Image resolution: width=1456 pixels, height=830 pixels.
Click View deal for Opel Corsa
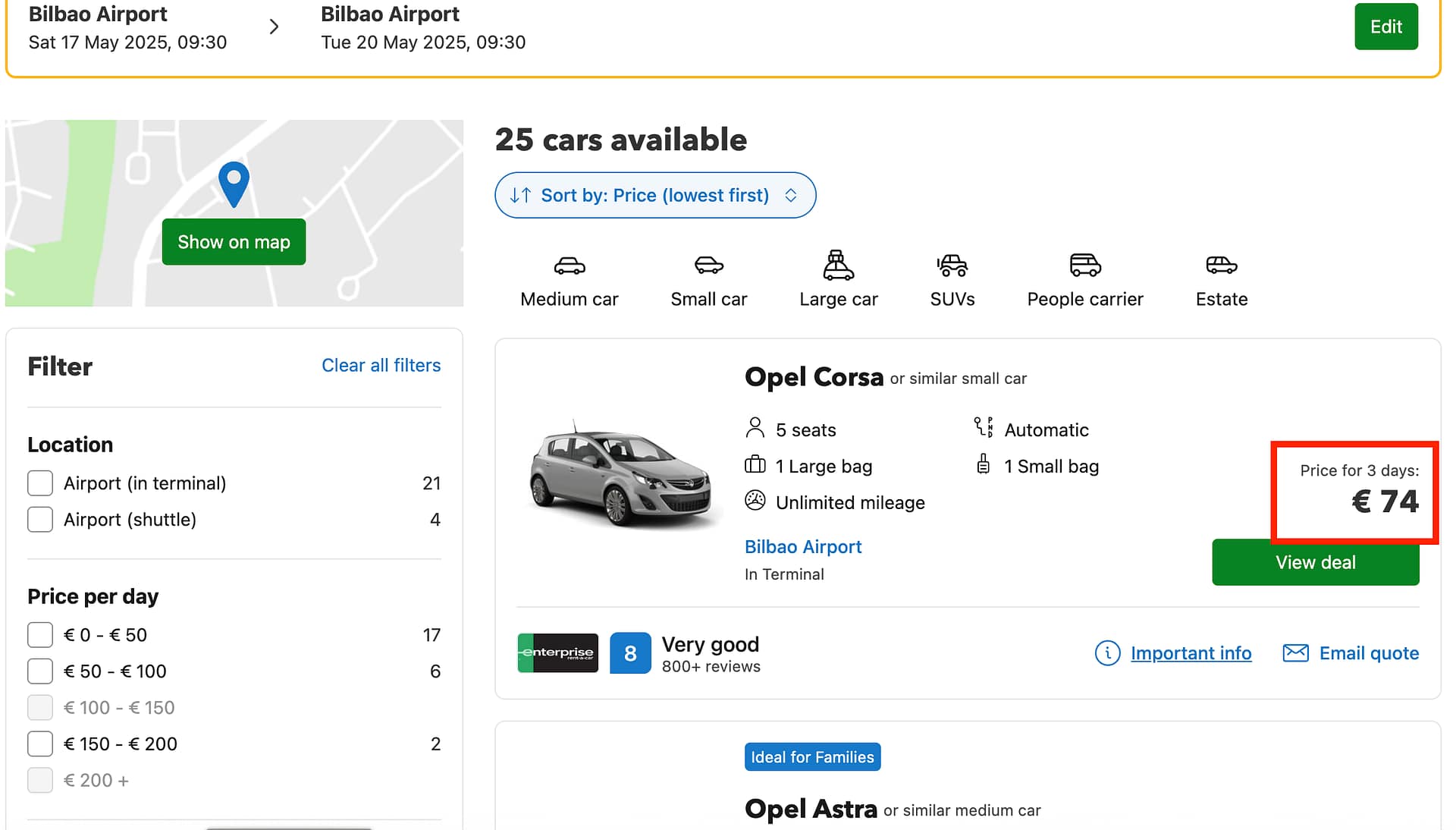[1315, 563]
